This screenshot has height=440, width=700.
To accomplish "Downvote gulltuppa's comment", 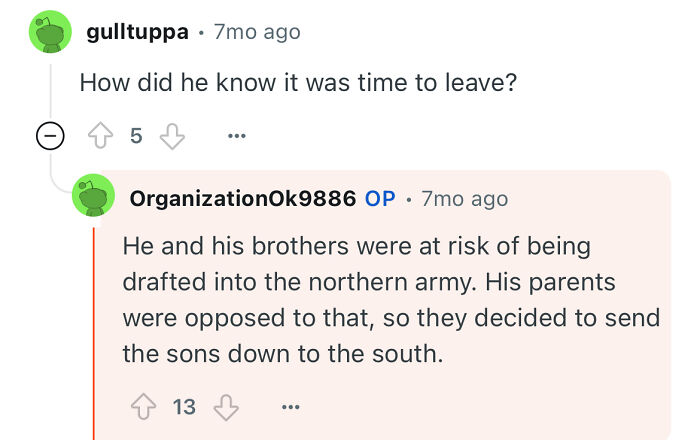I will [174, 137].
